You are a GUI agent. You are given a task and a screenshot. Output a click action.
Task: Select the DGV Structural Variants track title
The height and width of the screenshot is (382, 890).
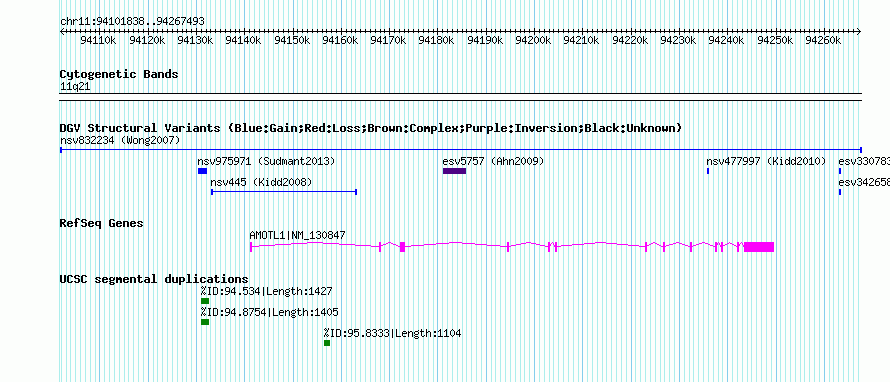371,128
